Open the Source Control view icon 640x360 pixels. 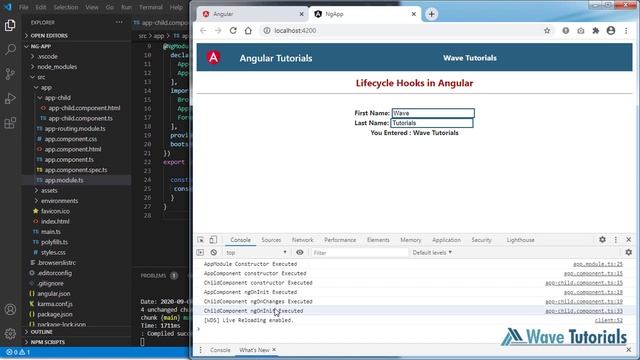click(10, 74)
